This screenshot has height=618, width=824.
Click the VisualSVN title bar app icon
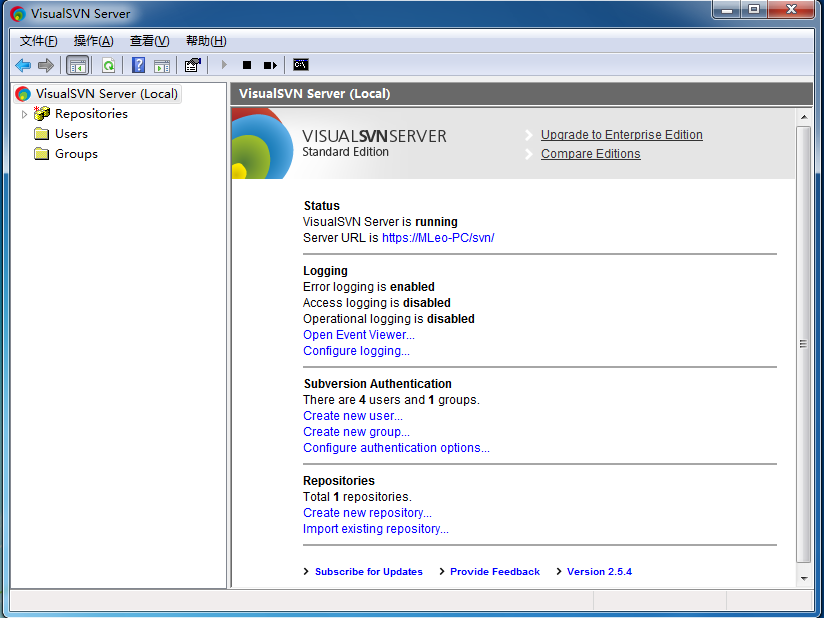(18, 14)
